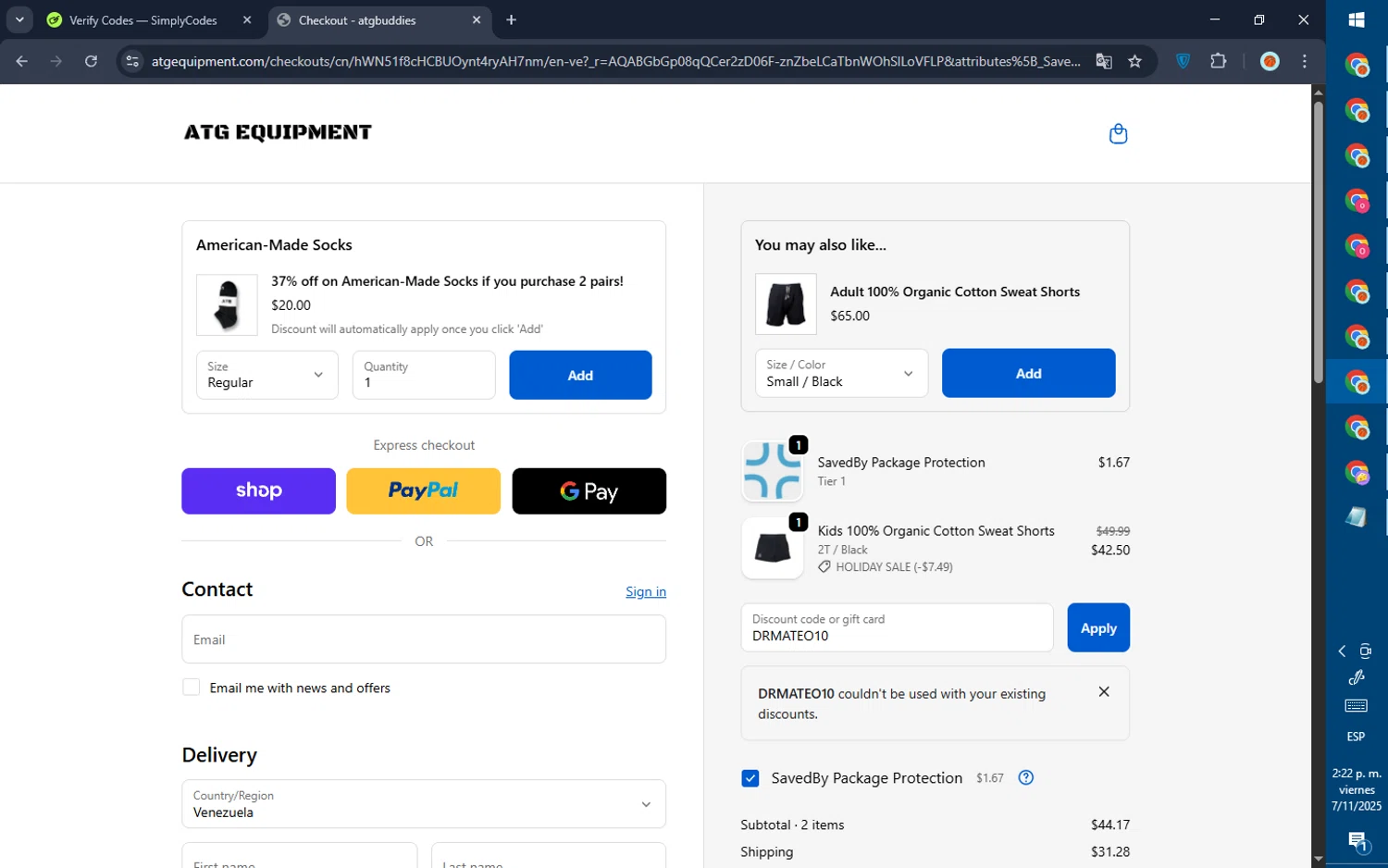Close the Checkout - atgbuddies tab

[477, 19]
